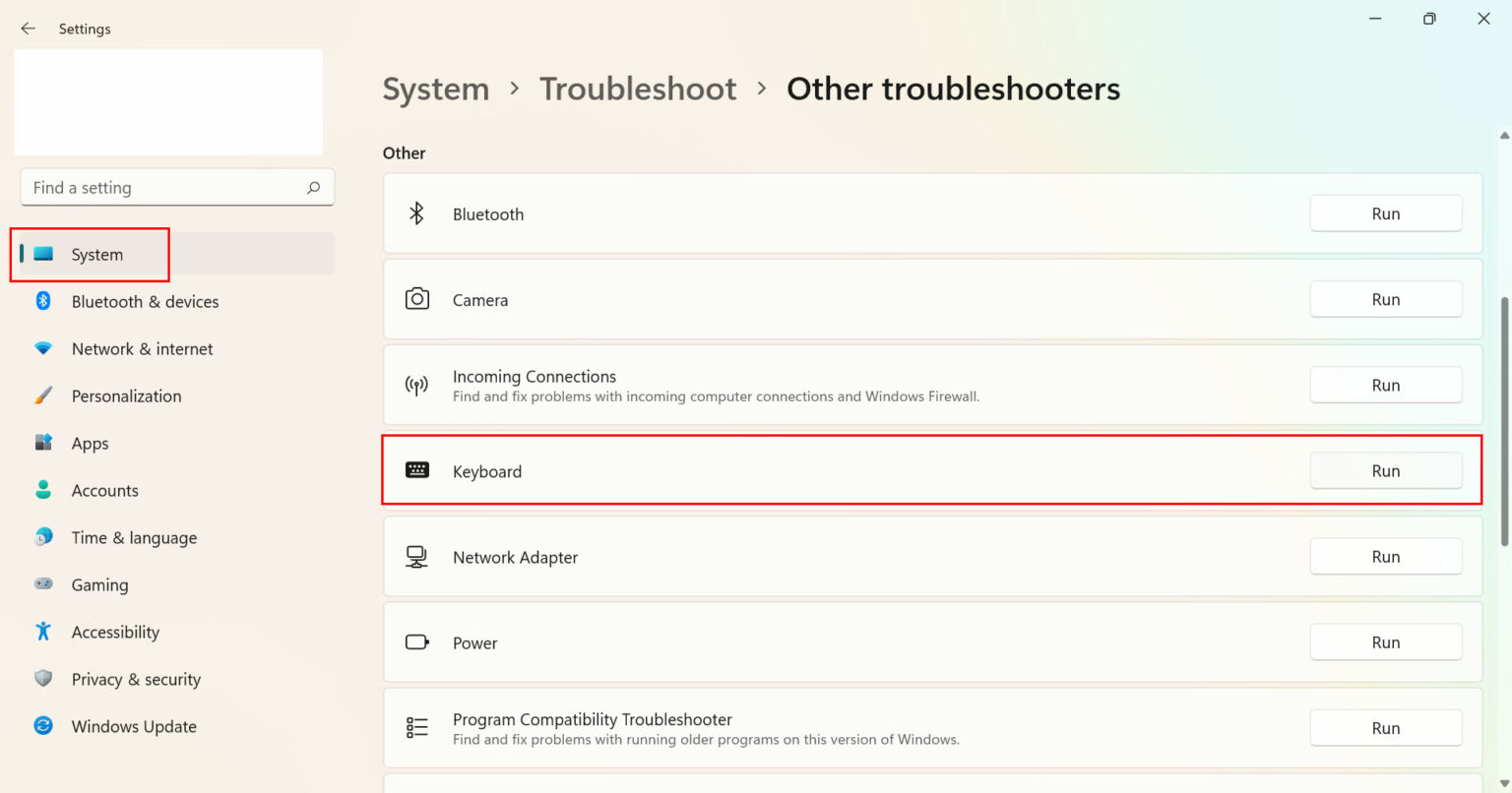1512x793 pixels.
Task: Click the Camera troubleshooter icon
Action: tap(417, 299)
